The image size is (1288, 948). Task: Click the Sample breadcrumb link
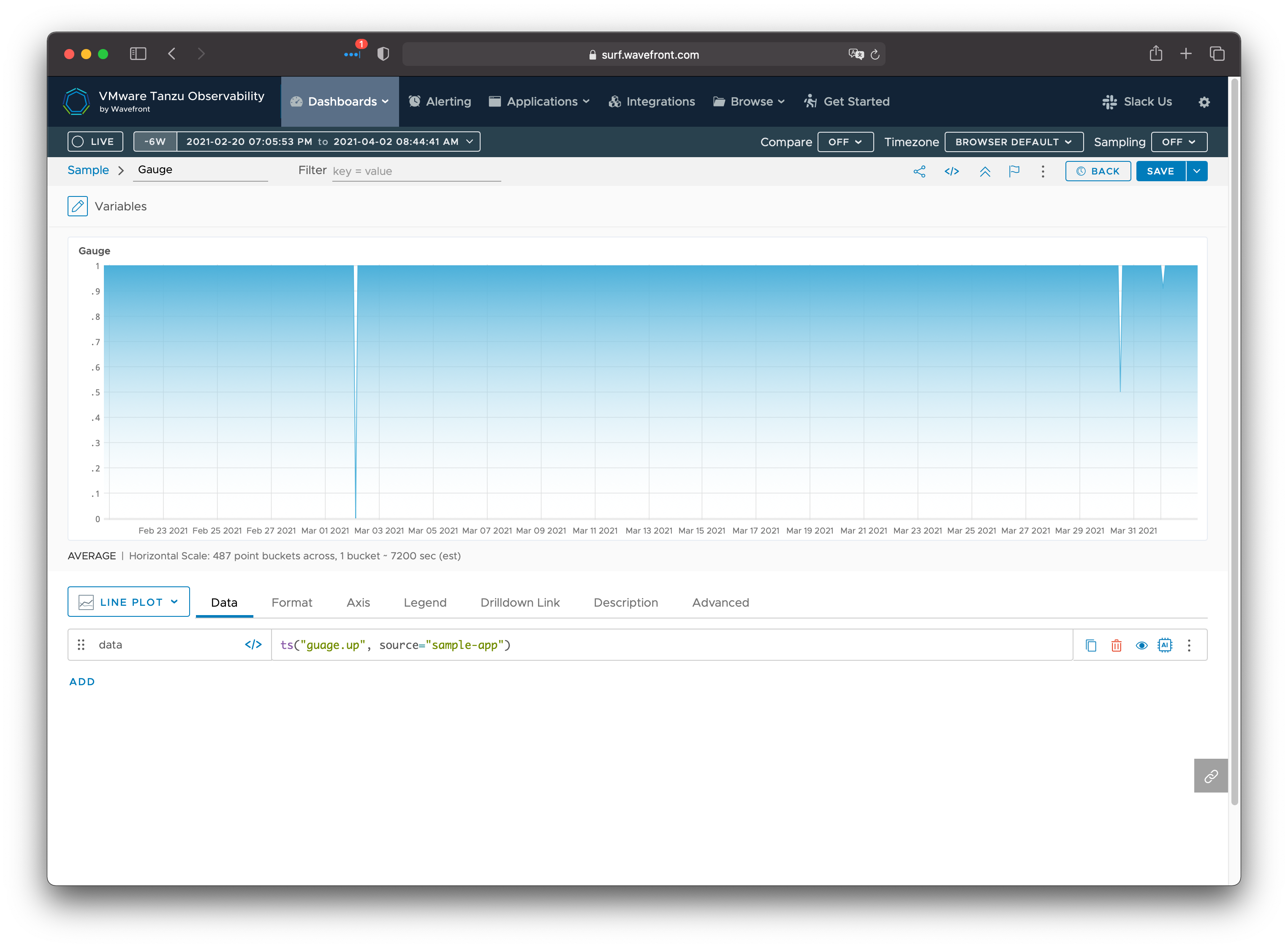[x=88, y=170]
